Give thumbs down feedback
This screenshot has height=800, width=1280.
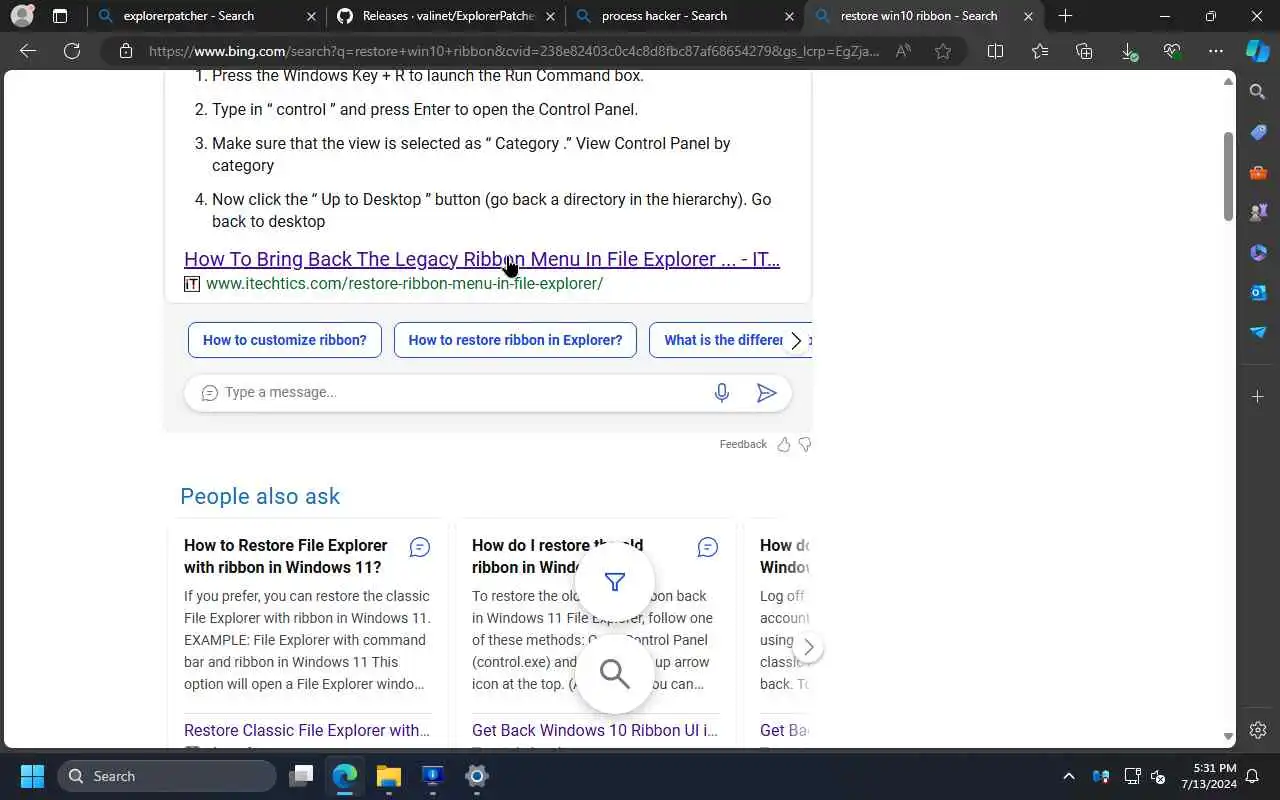[x=804, y=444]
